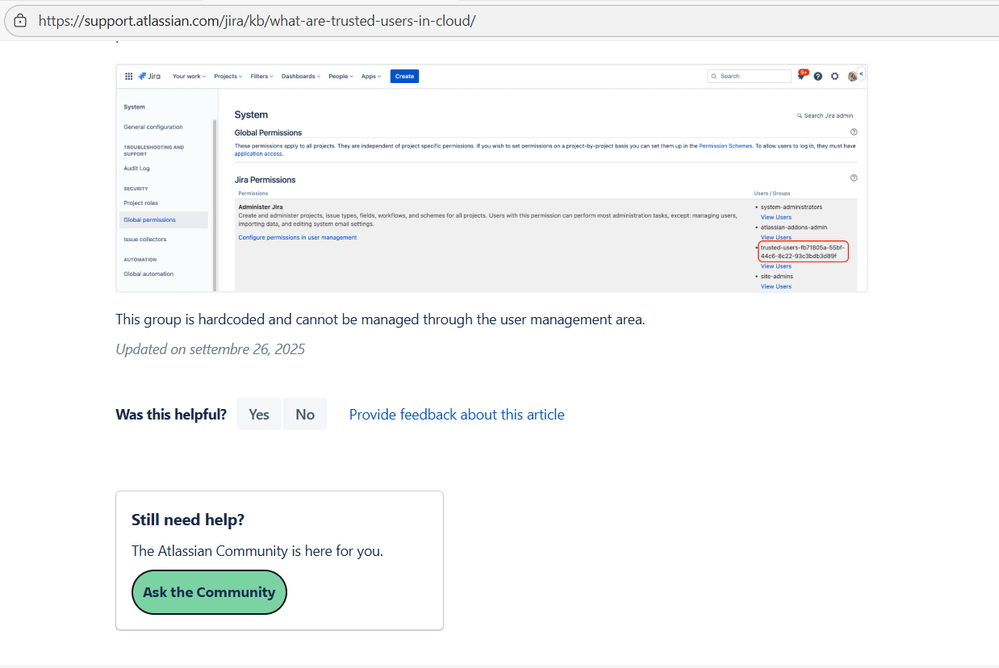The width and height of the screenshot is (999, 668).
Task: Open the application access link in screenshot
Action: point(258,154)
